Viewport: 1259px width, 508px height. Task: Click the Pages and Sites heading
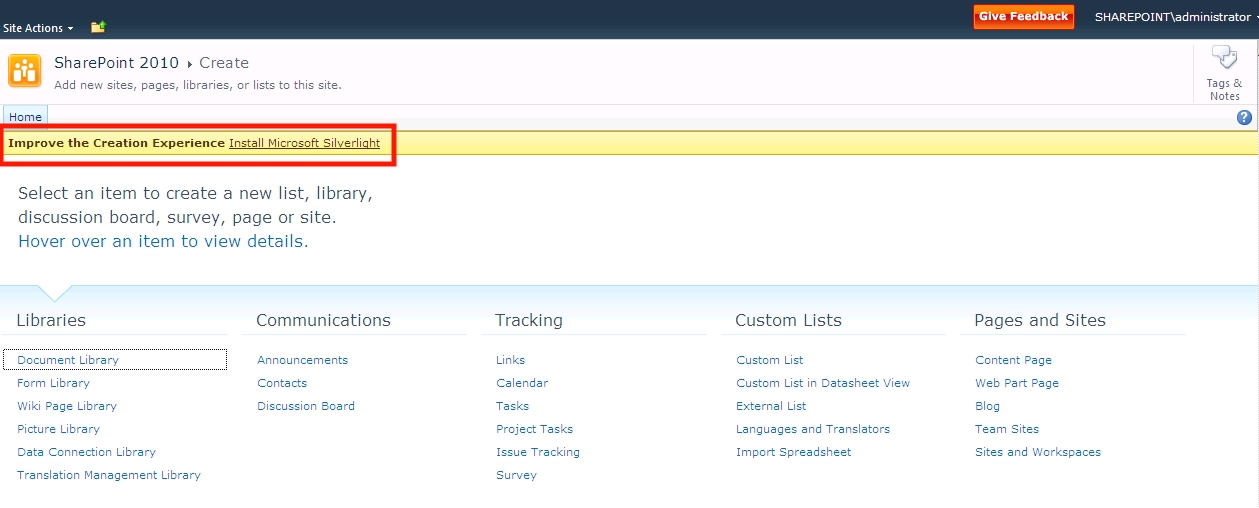click(1040, 320)
